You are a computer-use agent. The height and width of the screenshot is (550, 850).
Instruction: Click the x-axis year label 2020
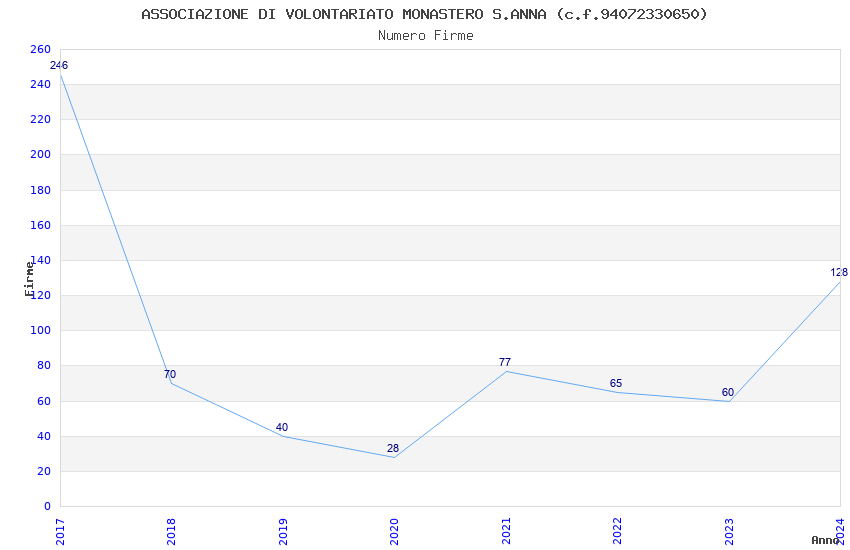click(394, 532)
